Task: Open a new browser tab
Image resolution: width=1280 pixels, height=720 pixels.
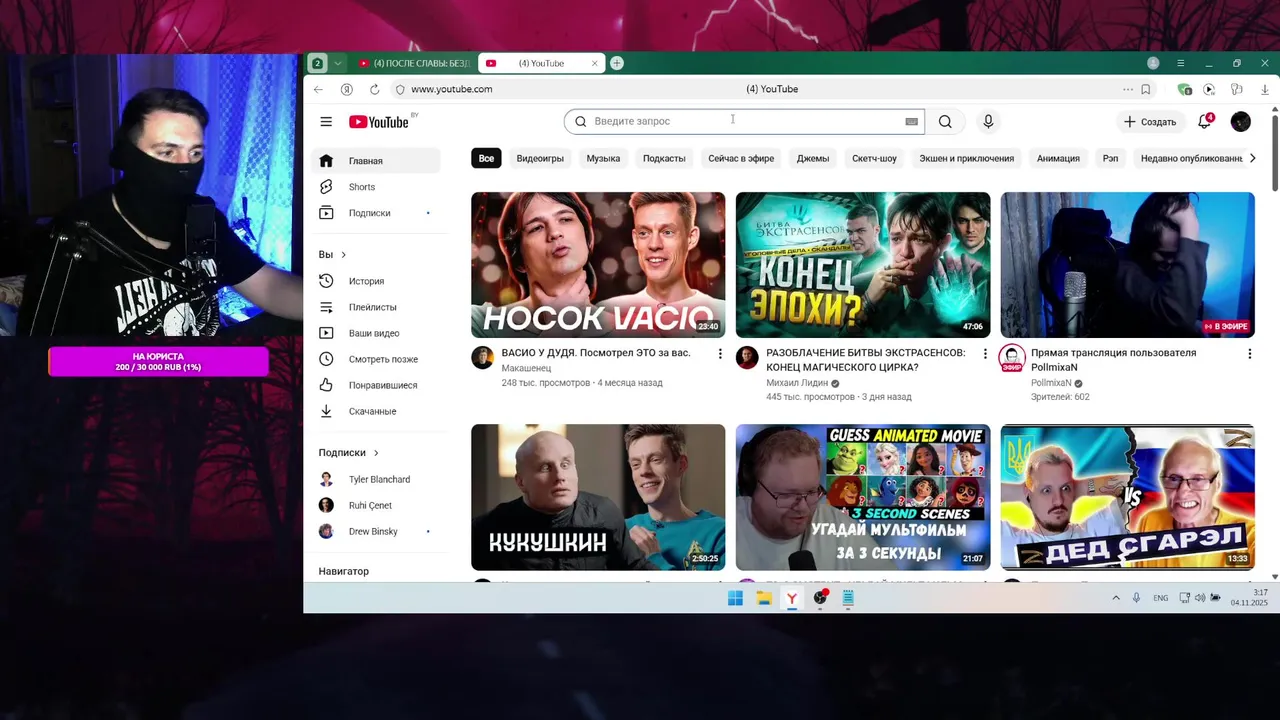Action: [617, 63]
